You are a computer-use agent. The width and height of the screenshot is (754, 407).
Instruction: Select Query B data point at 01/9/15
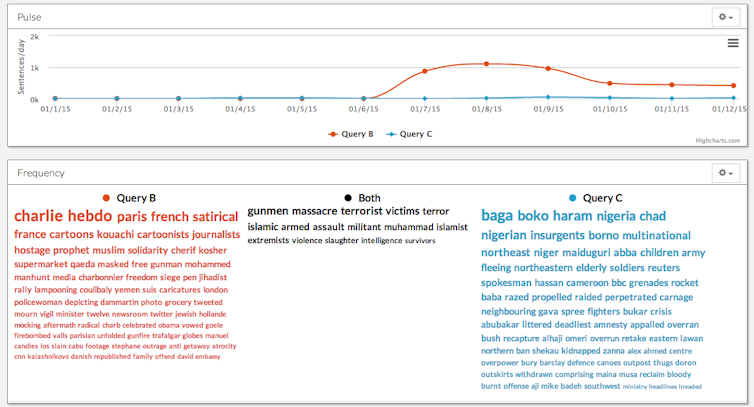548,69
